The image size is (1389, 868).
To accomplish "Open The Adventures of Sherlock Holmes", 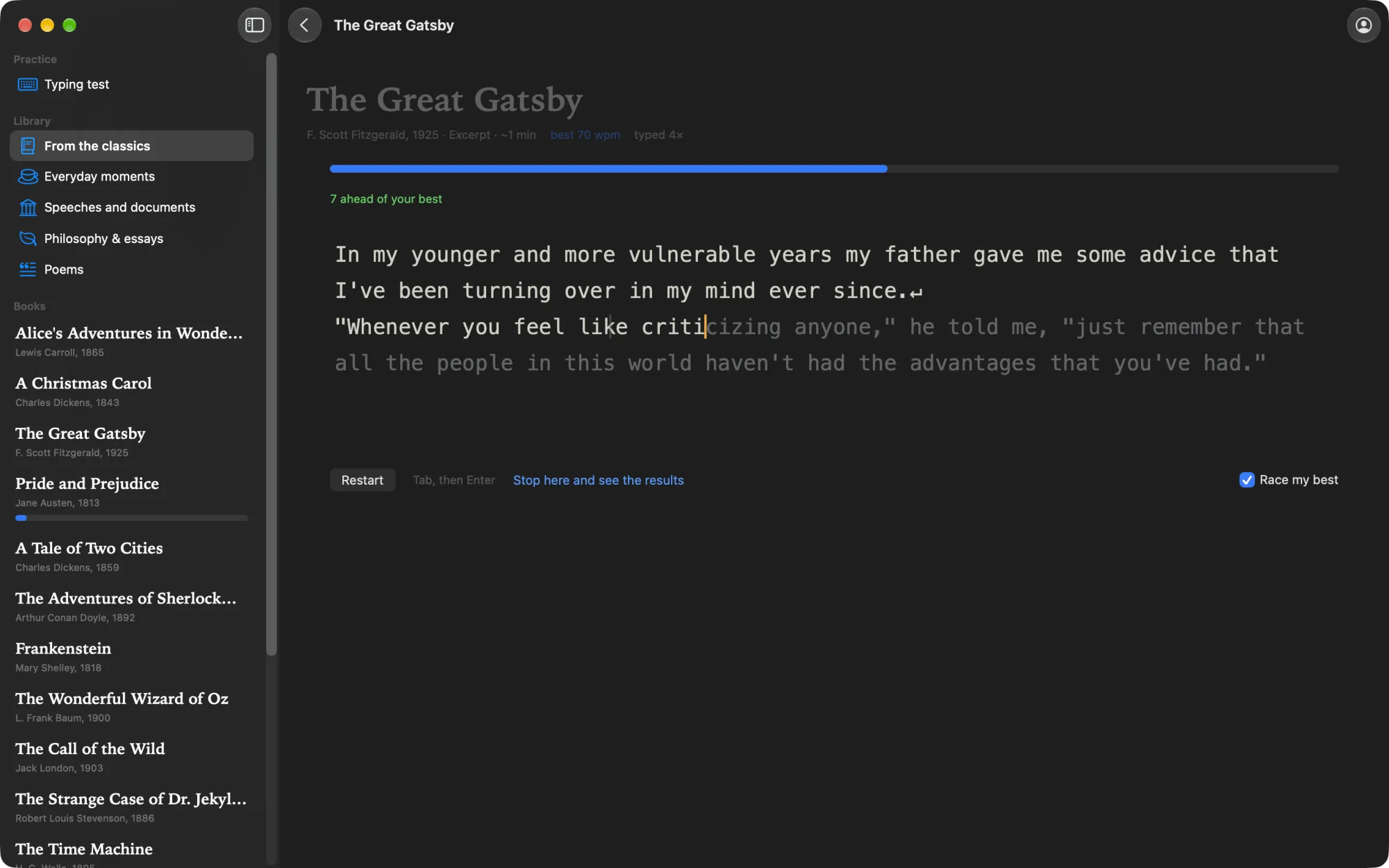I will pyautogui.click(x=132, y=606).
